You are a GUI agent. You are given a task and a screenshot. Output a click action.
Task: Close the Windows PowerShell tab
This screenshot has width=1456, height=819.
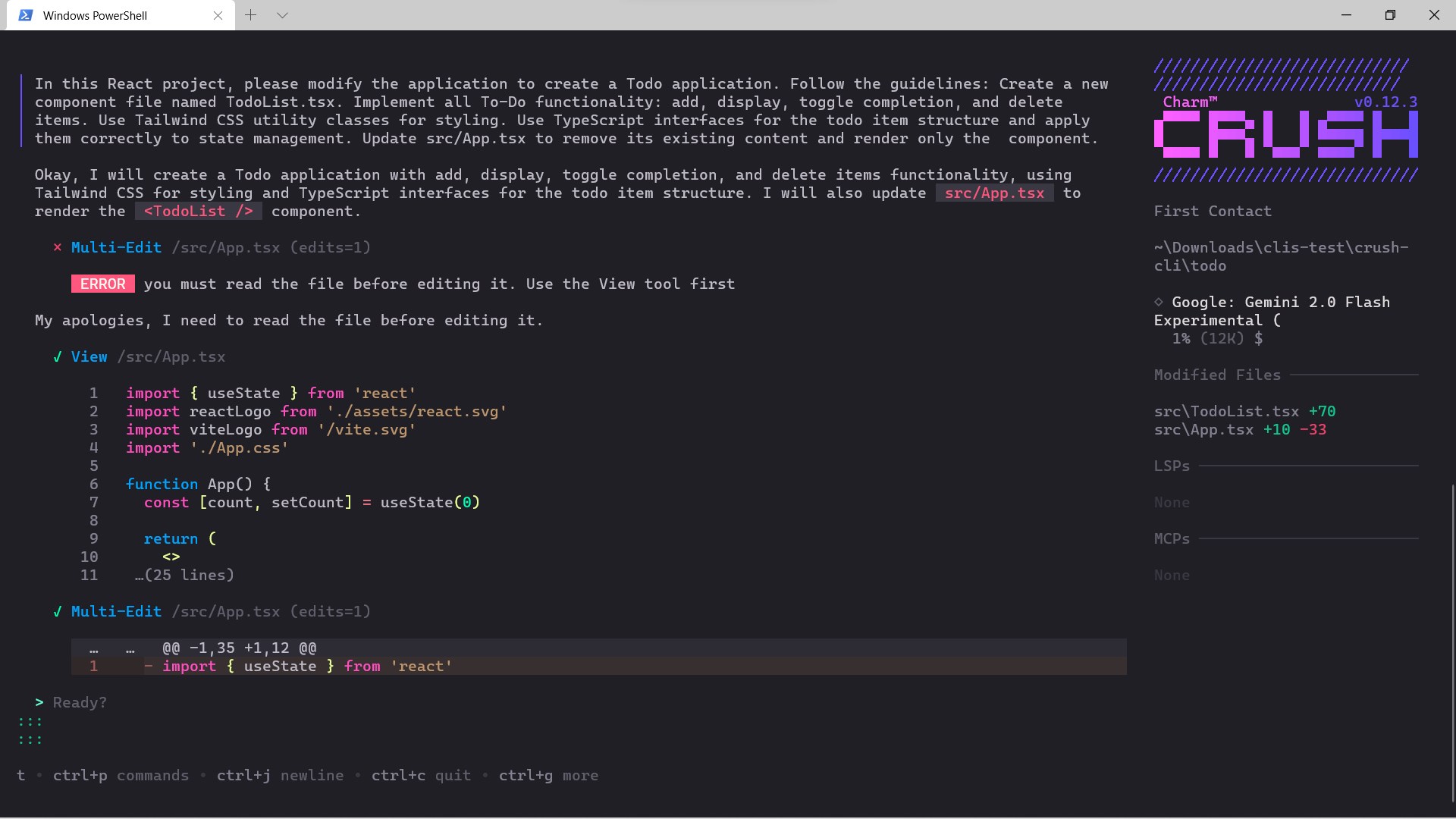coord(218,15)
